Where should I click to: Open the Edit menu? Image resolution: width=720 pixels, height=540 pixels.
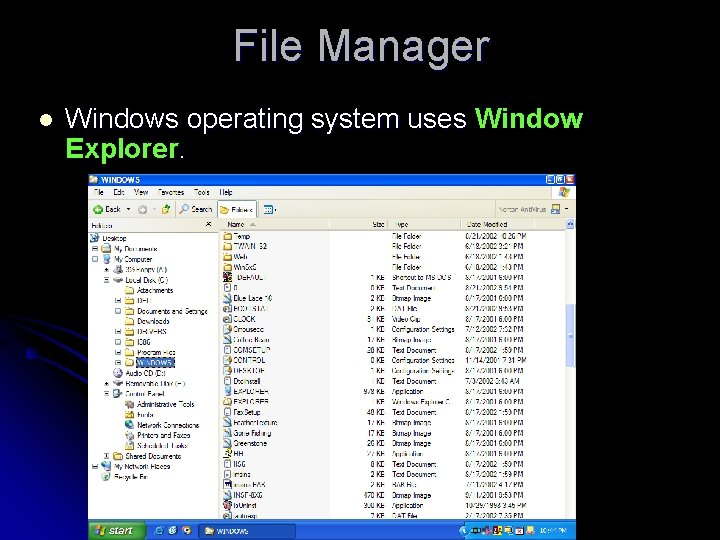click(119, 192)
